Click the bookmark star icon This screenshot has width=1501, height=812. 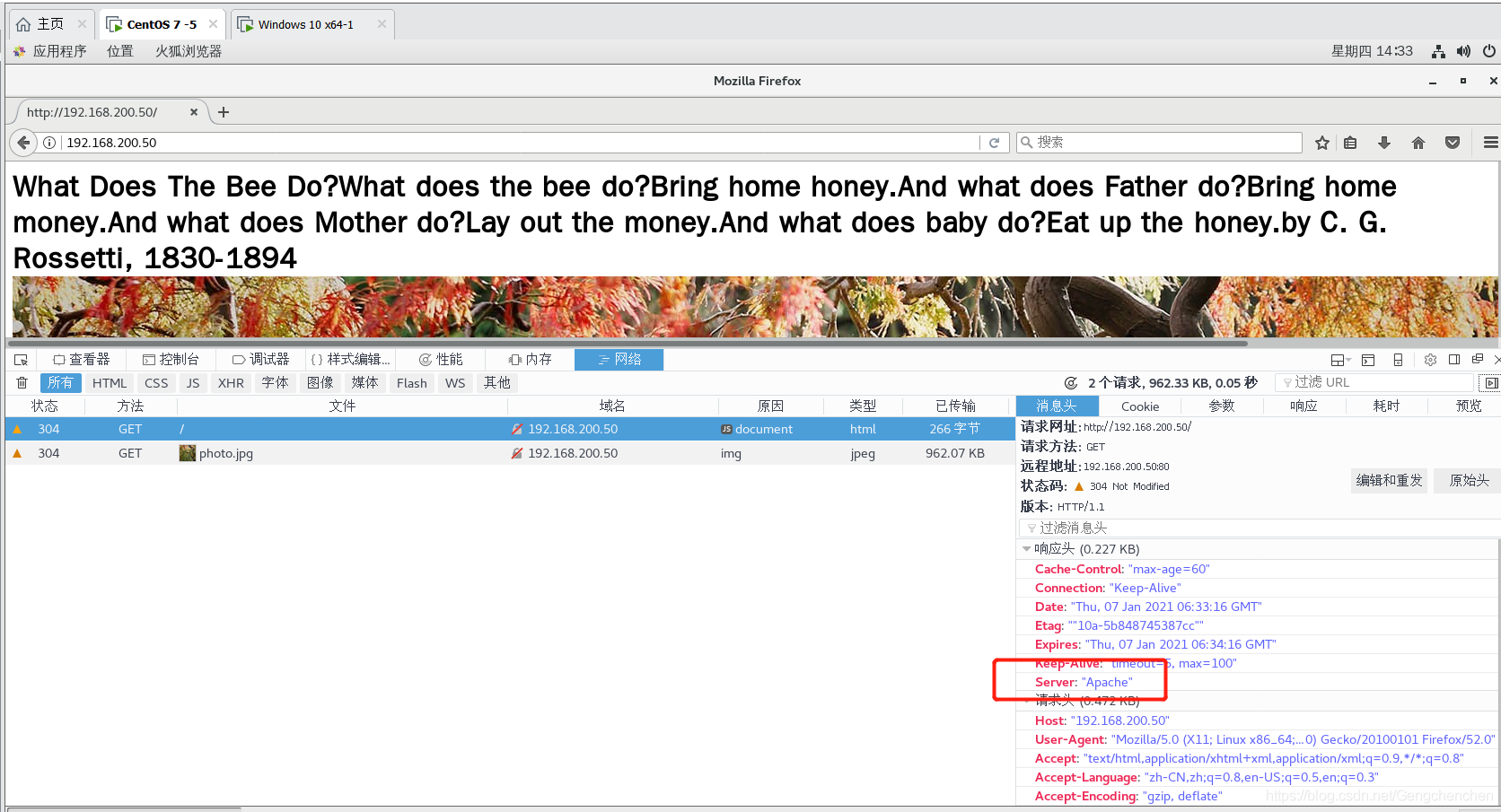[1322, 143]
